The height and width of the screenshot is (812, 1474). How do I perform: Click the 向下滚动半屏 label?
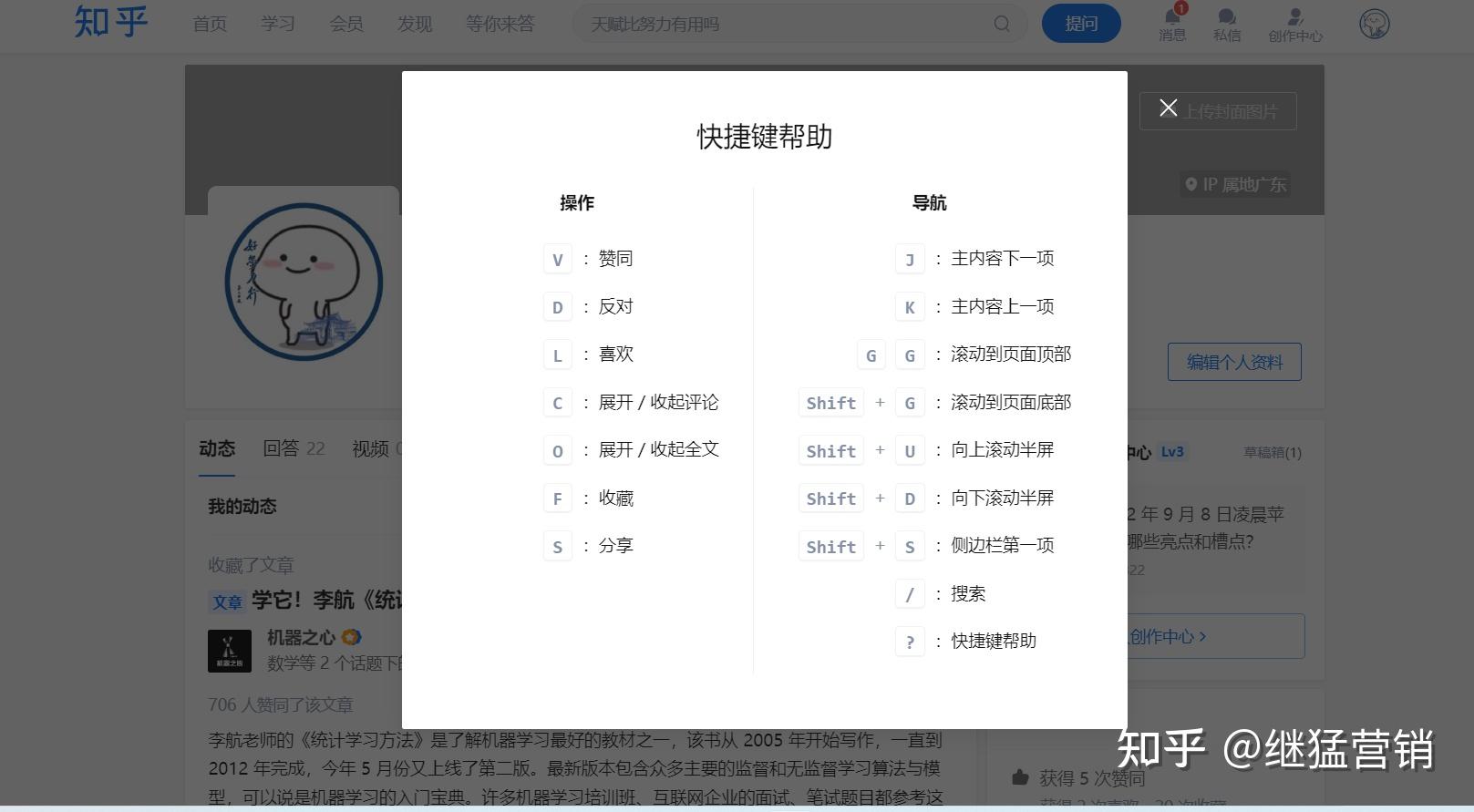point(1003,498)
